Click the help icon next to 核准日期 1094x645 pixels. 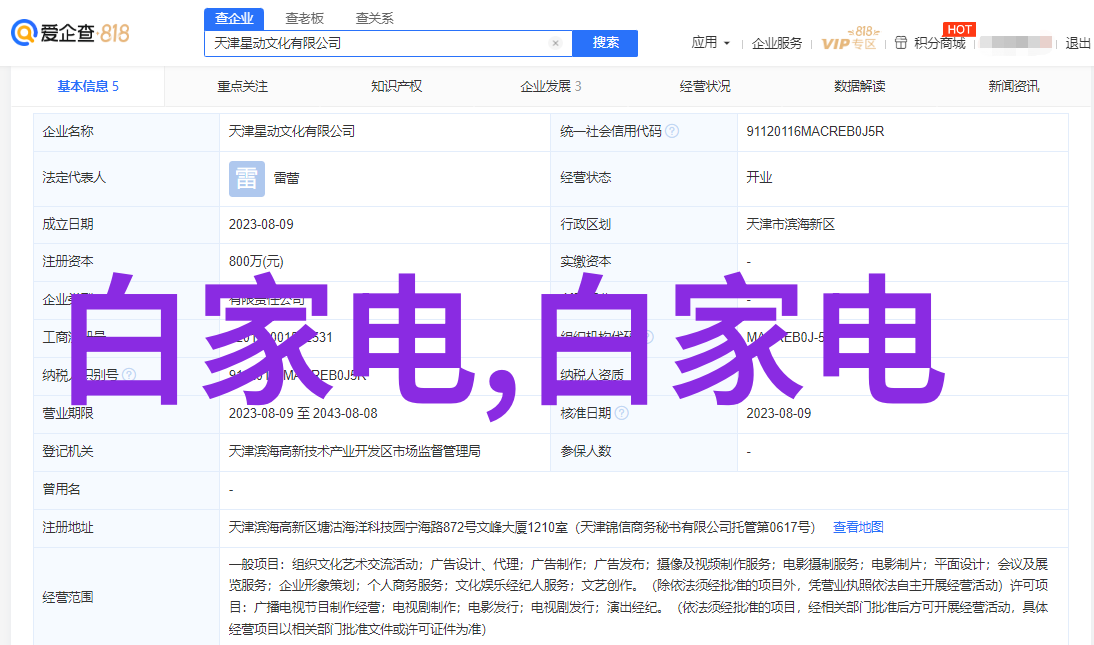pos(622,413)
